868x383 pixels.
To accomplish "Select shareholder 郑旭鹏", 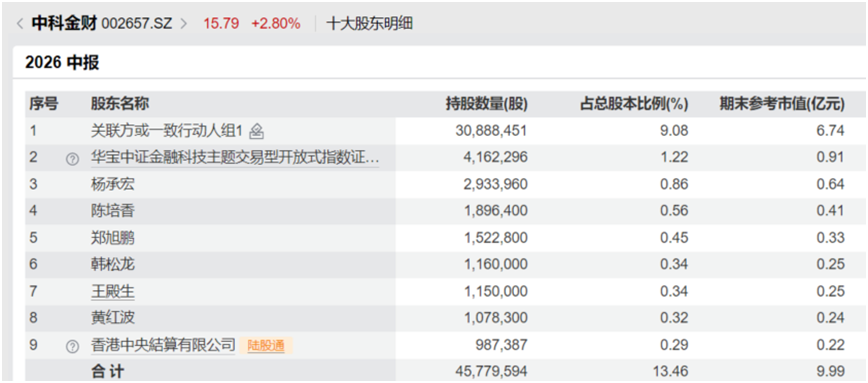I will click(x=113, y=237).
